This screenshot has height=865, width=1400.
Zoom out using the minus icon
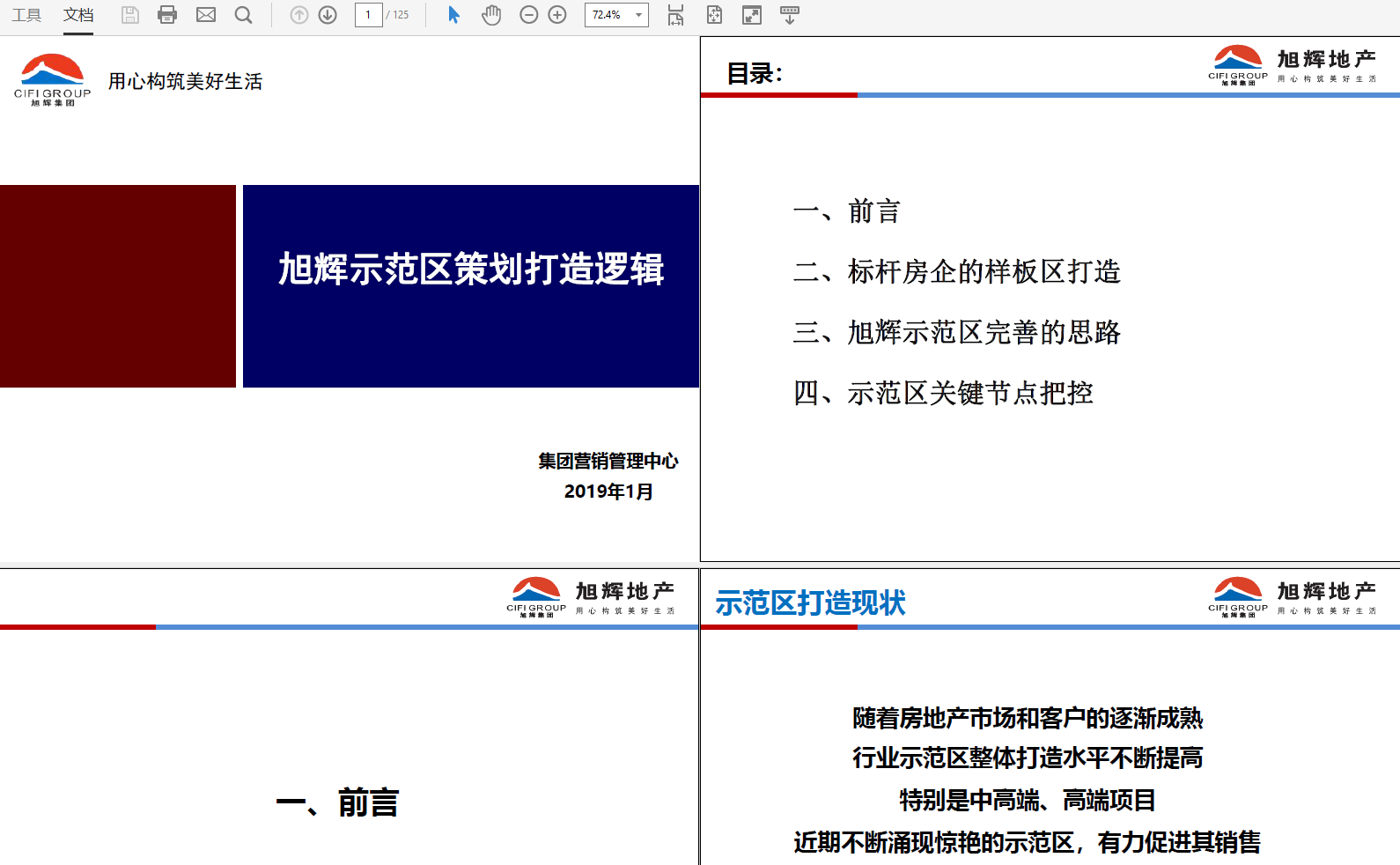[529, 15]
